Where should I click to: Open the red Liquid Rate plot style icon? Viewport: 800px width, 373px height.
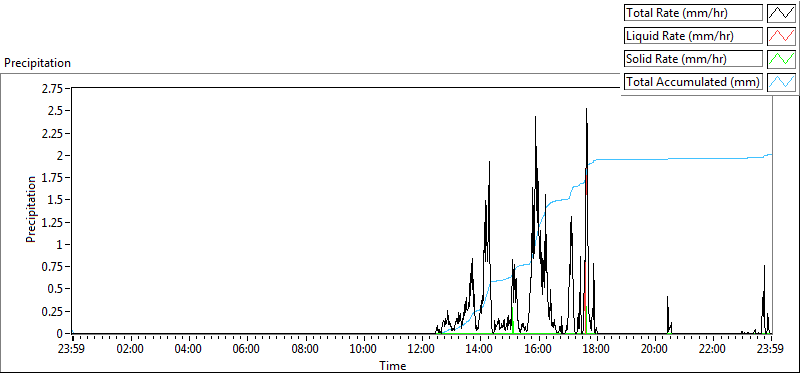coord(782,36)
